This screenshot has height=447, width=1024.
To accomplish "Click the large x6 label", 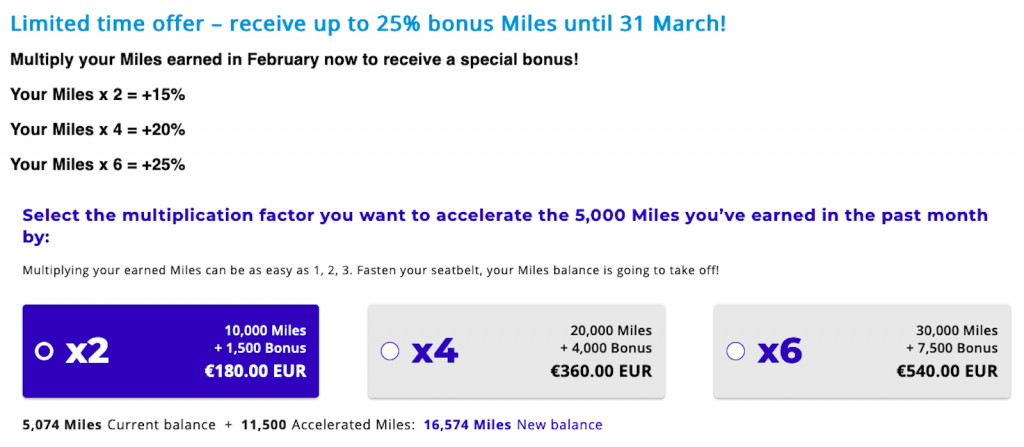I will [x=780, y=352].
